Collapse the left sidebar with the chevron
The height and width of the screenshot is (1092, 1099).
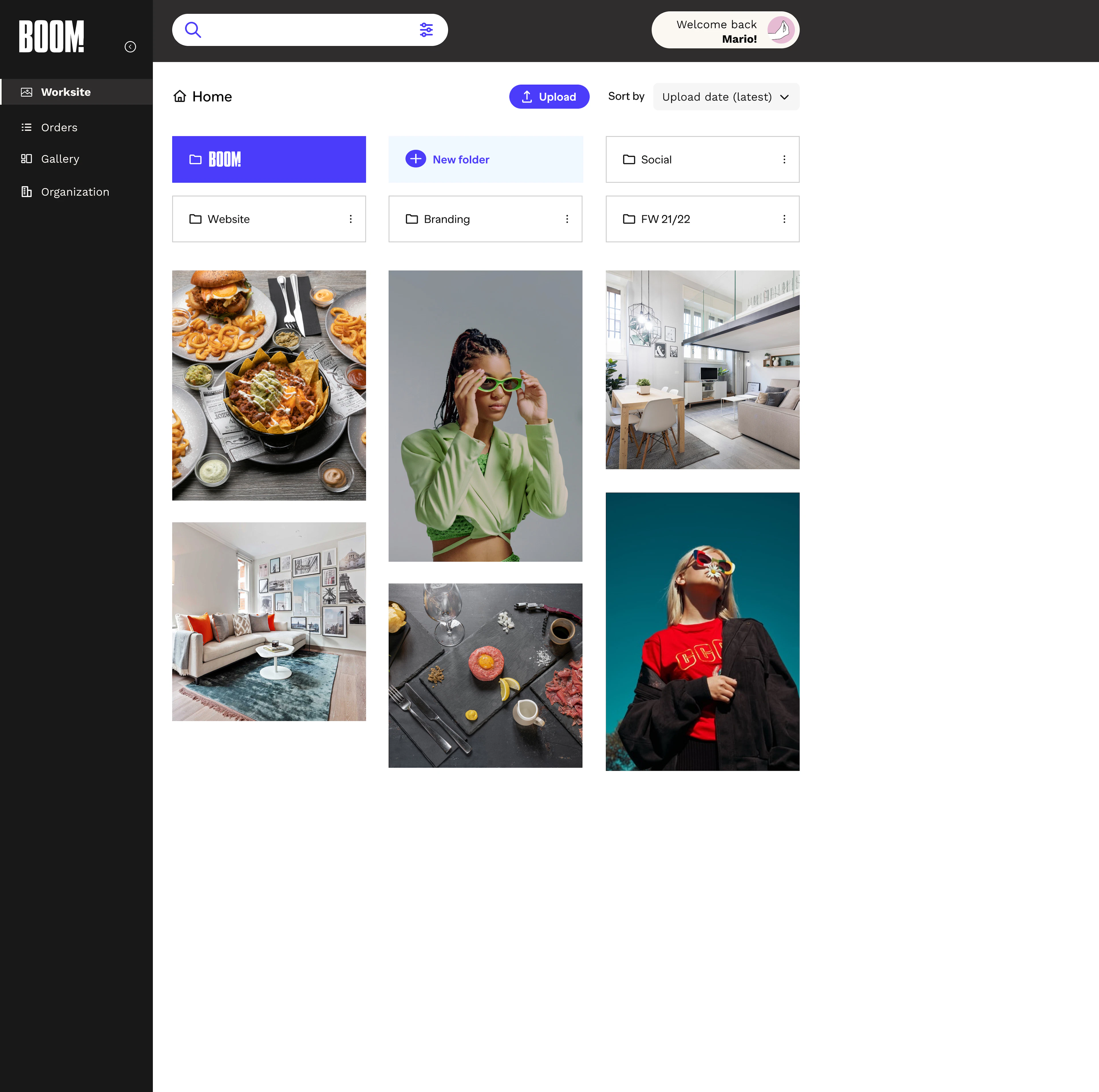pos(130,47)
